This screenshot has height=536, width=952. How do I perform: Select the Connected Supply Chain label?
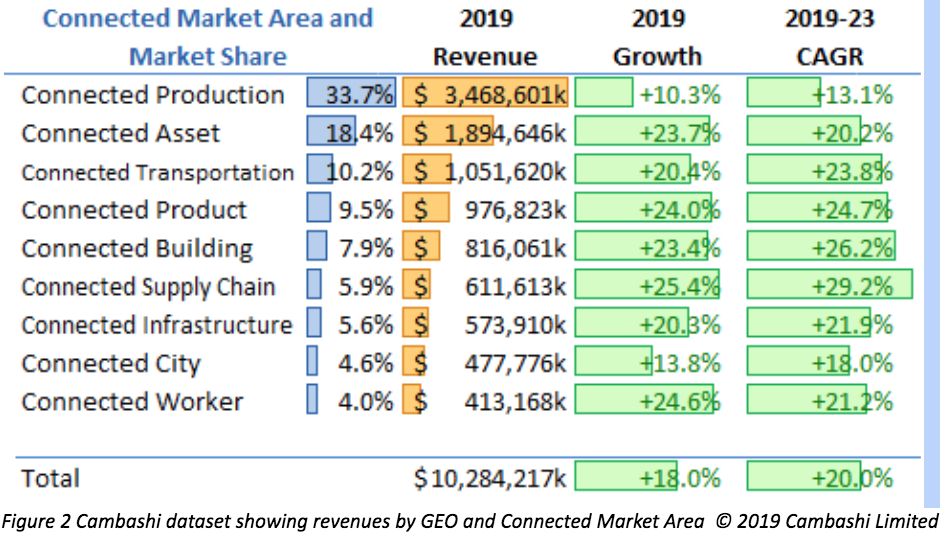click(x=148, y=287)
